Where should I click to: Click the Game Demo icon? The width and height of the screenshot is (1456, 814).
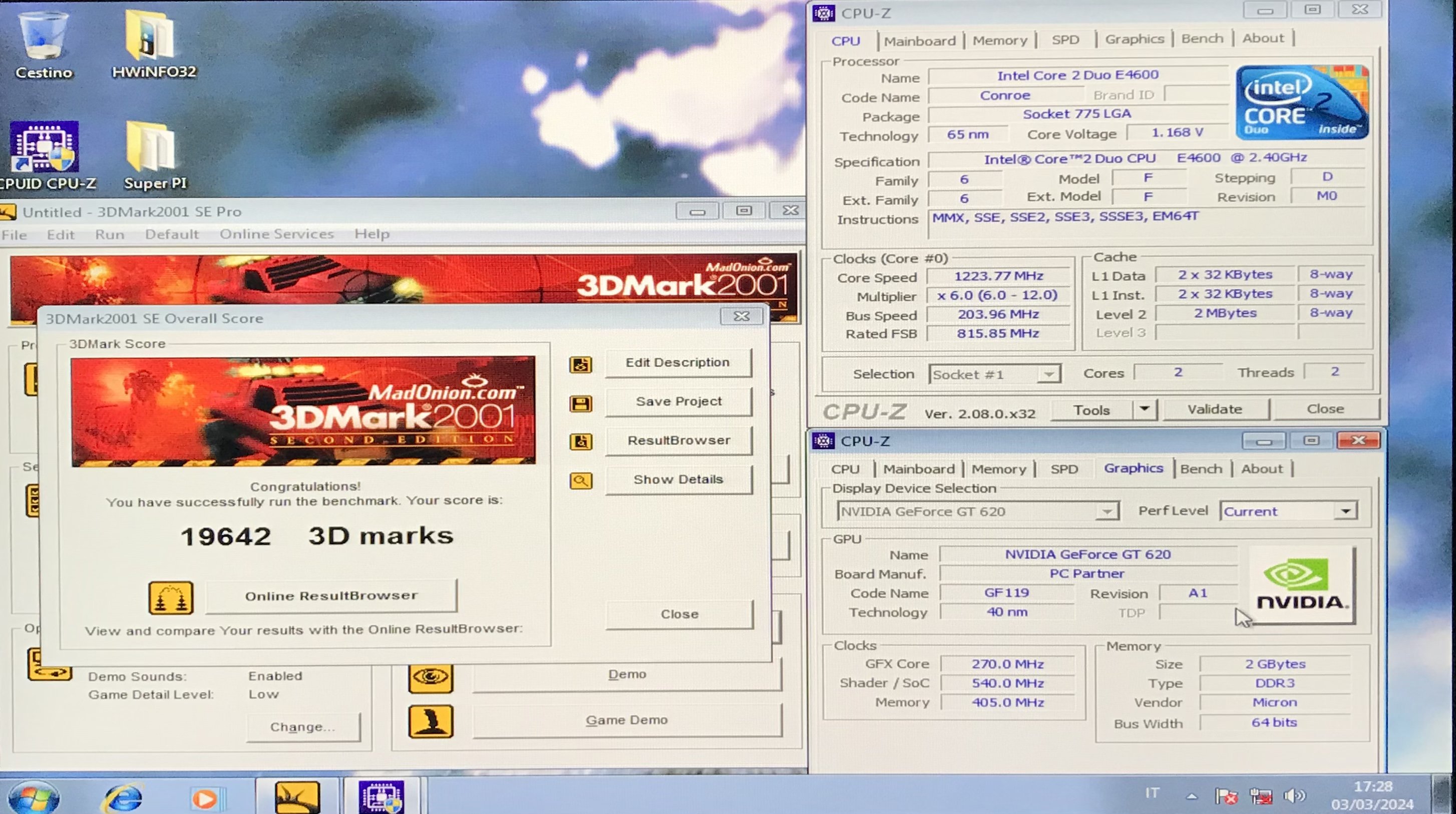(431, 721)
